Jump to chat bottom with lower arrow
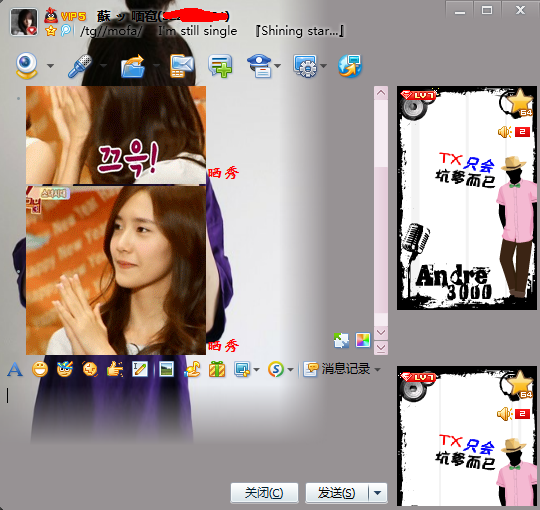The width and height of the screenshot is (540, 510). (x=381, y=348)
